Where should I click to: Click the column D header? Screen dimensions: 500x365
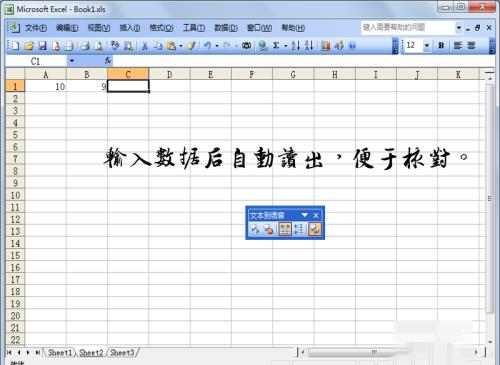coord(169,75)
